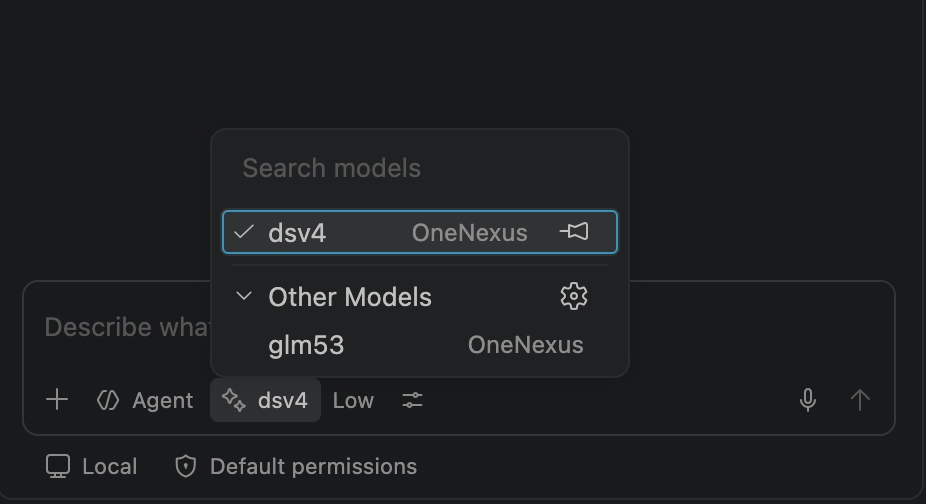Open the dsv4 model picker dropdown
Viewport: 926px width, 504px height.
tap(265, 400)
